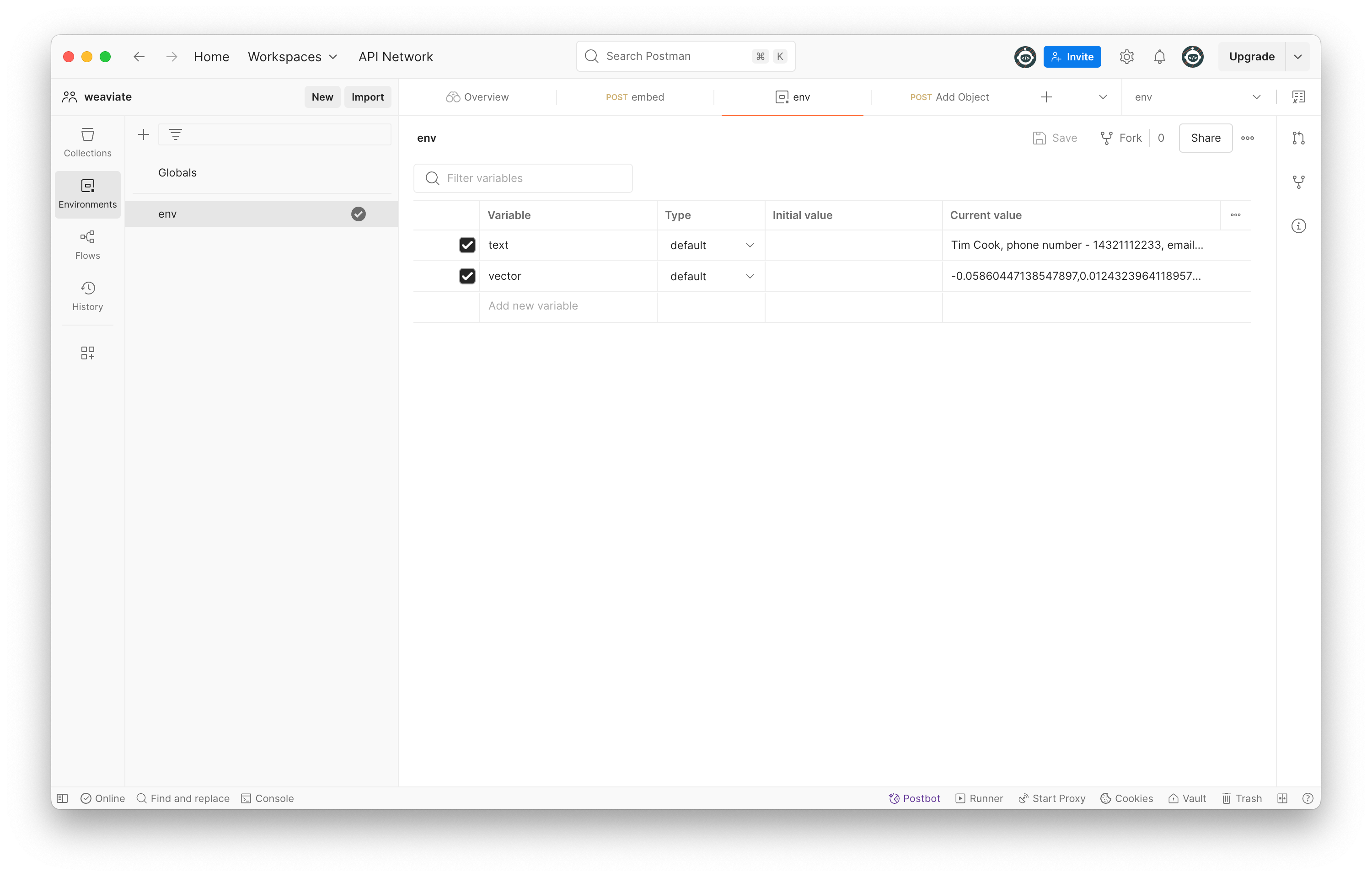
Task: Click the Add new variable cell
Action: (x=568, y=306)
